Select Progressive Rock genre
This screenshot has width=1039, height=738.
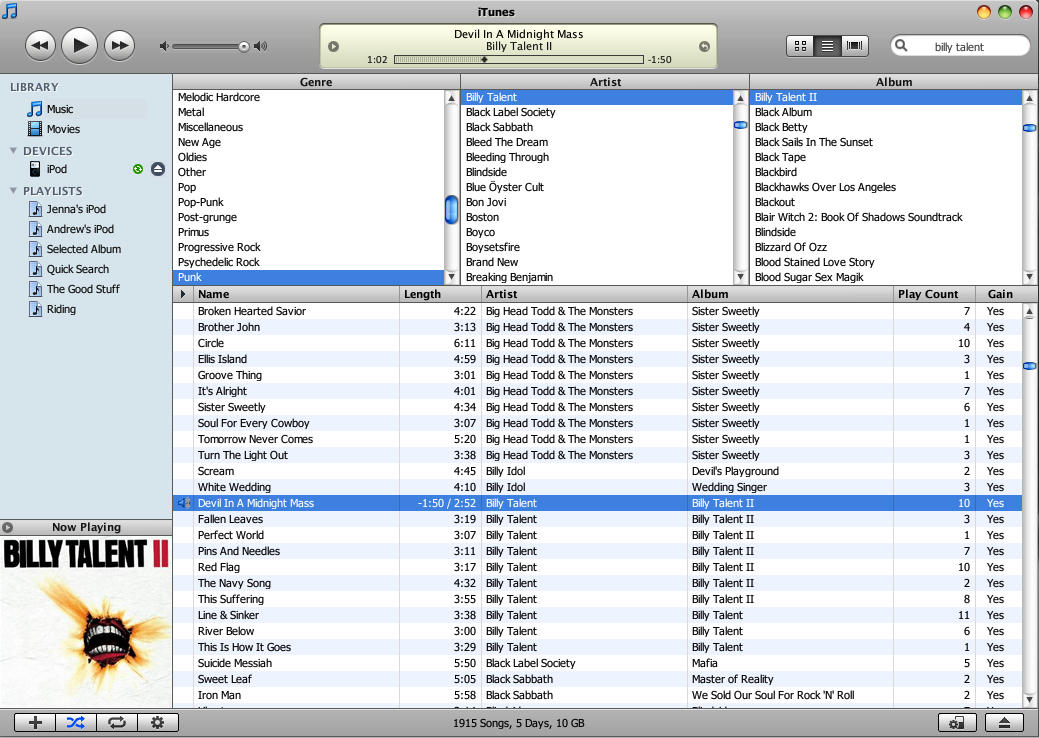(x=309, y=247)
